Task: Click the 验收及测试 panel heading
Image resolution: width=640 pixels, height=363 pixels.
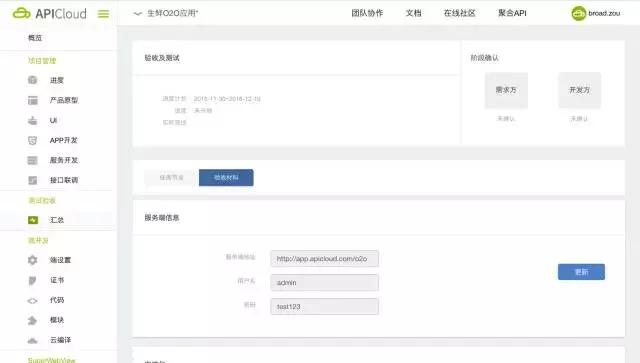Action: pyautogui.click(x=162, y=58)
